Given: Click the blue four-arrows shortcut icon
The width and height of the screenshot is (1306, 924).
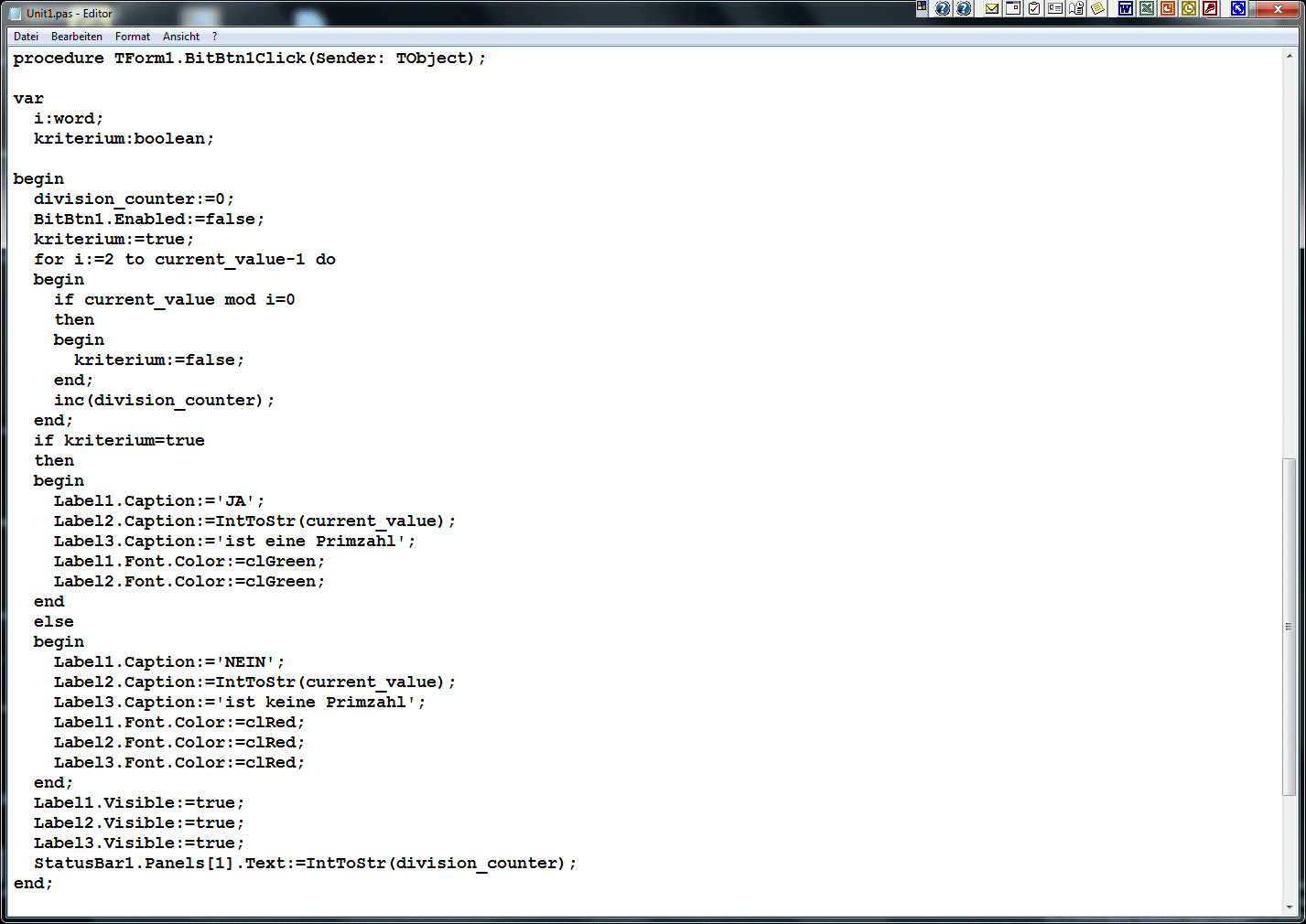Looking at the screenshot, I should pos(1238,9).
